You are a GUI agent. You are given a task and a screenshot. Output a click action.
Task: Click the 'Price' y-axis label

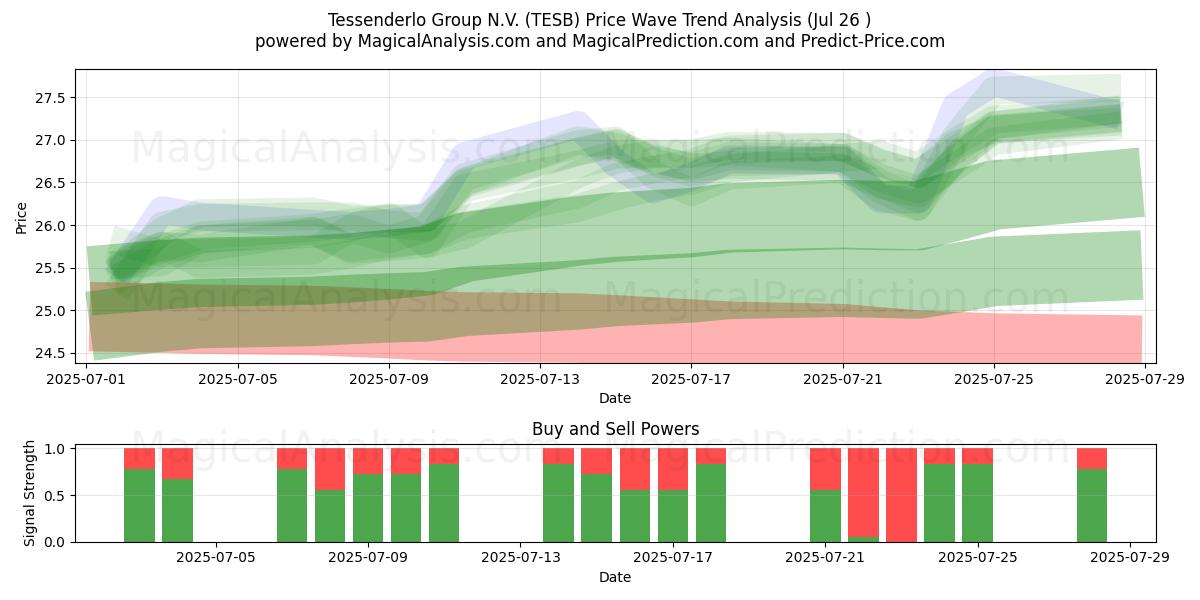(x=22, y=216)
